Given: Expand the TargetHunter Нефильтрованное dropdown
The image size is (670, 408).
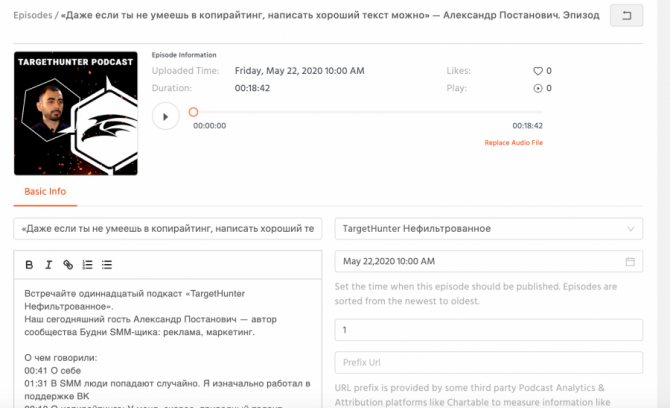Looking at the screenshot, I should (488, 229).
